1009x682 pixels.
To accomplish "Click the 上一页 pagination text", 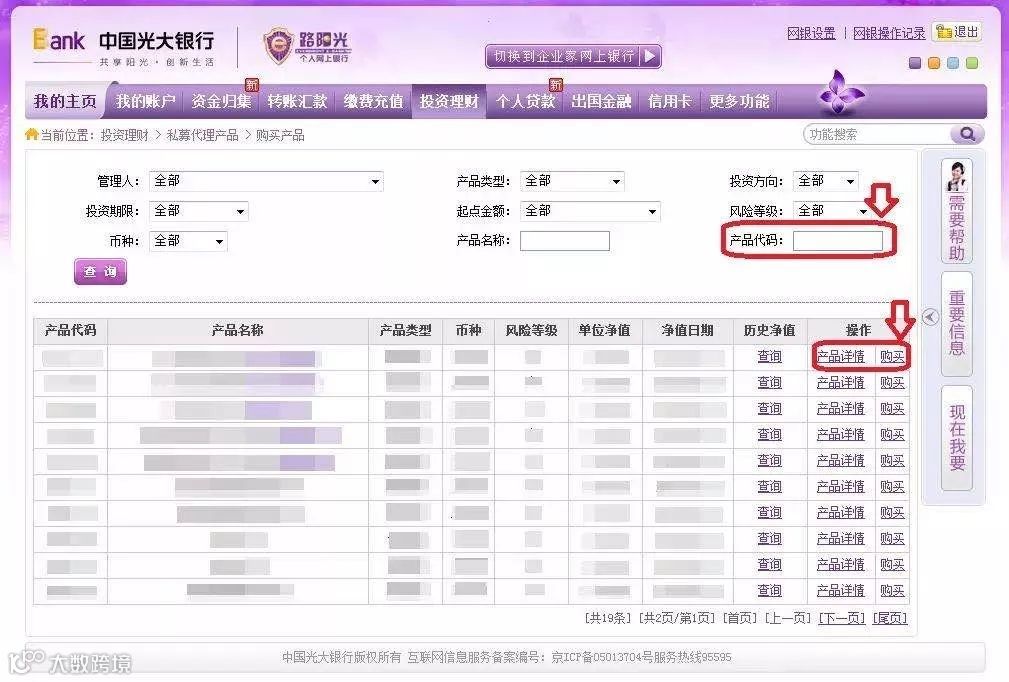I will (x=788, y=618).
